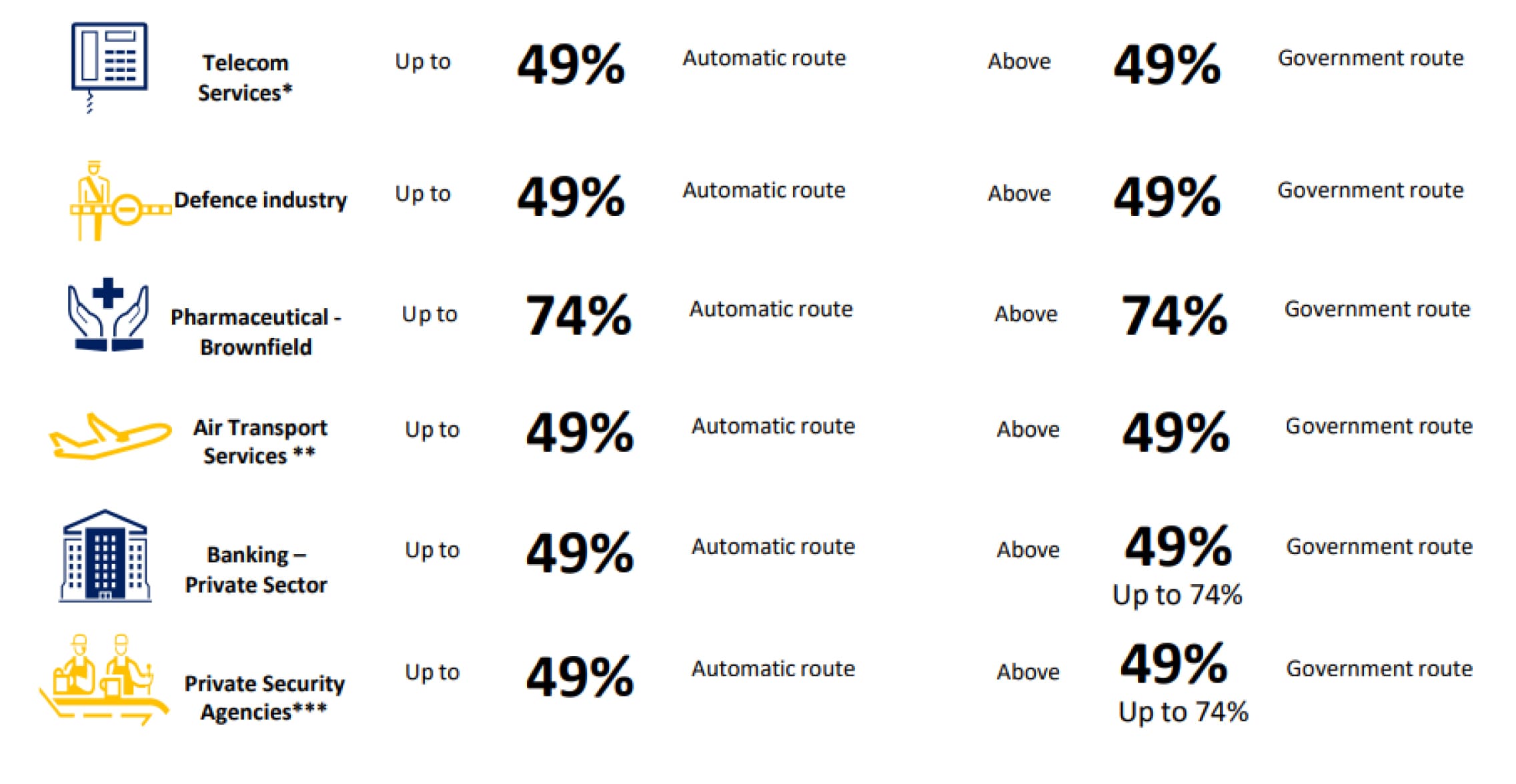The image size is (1516, 784).
Task: Click Government route text in Air Transport row
Action: [1379, 426]
